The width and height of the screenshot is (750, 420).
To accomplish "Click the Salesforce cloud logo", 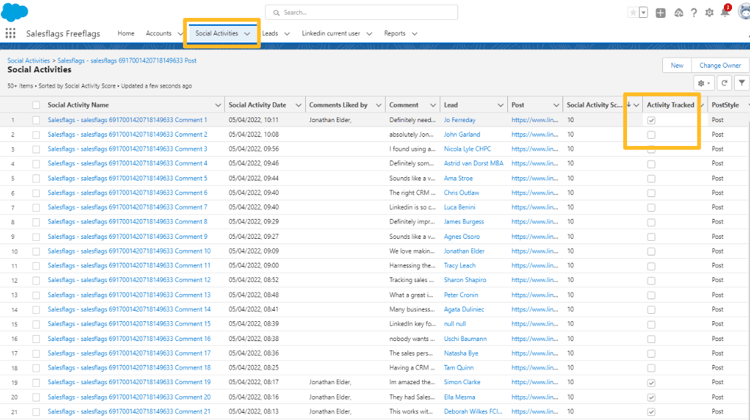I will click(14, 12).
